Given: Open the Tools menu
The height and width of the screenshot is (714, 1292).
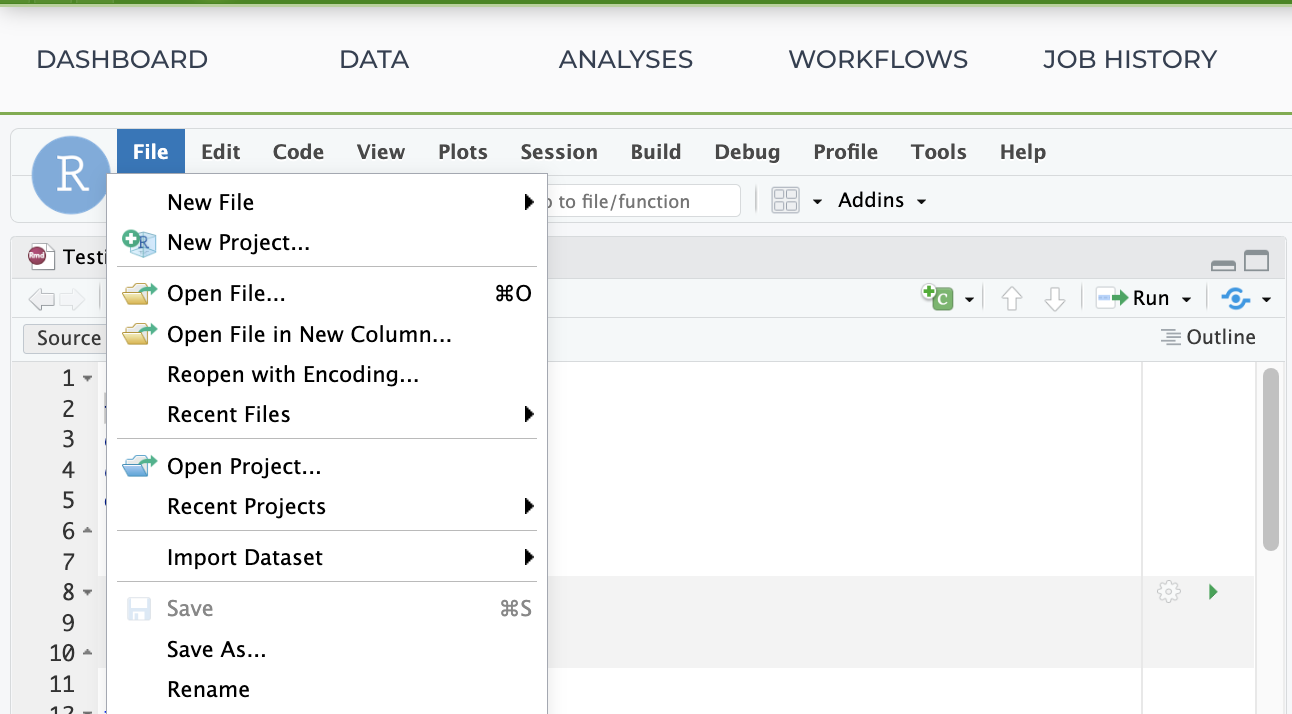Looking at the screenshot, I should (938, 152).
